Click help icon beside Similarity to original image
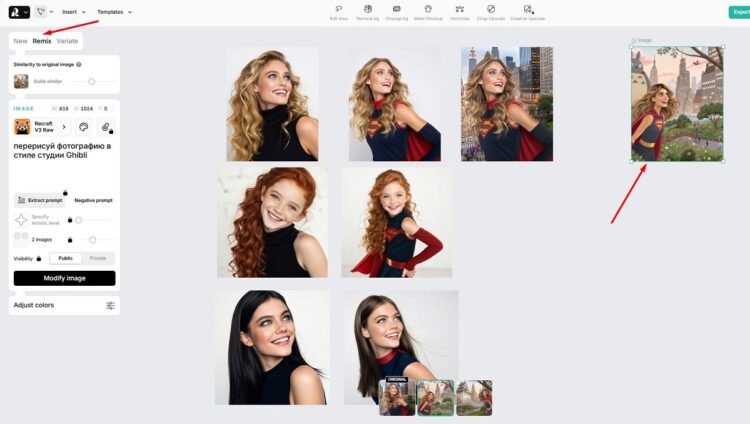 [x=79, y=64]
